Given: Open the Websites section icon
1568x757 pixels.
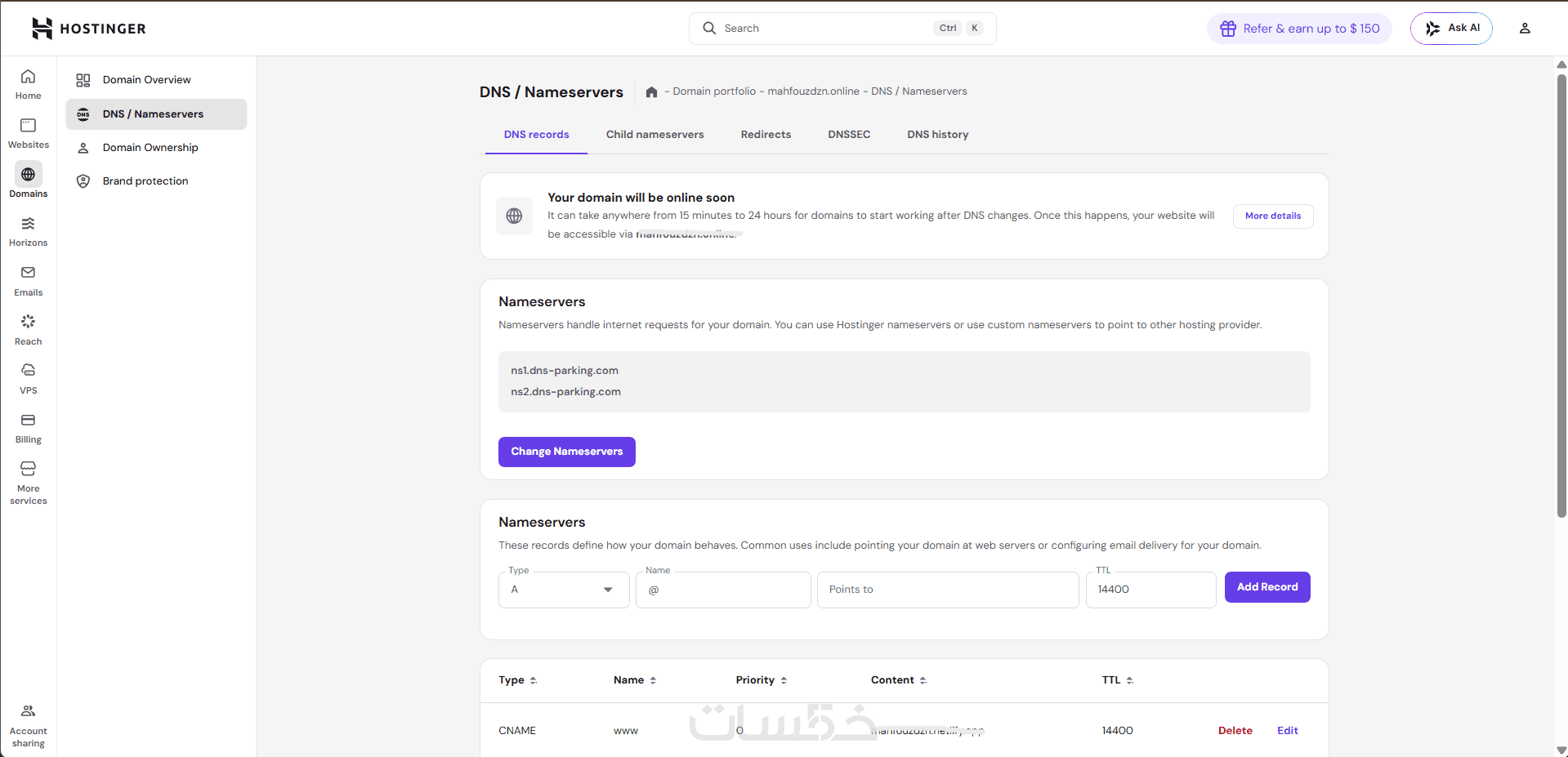Looking at the screenshot, I should [x=28, y=133].
